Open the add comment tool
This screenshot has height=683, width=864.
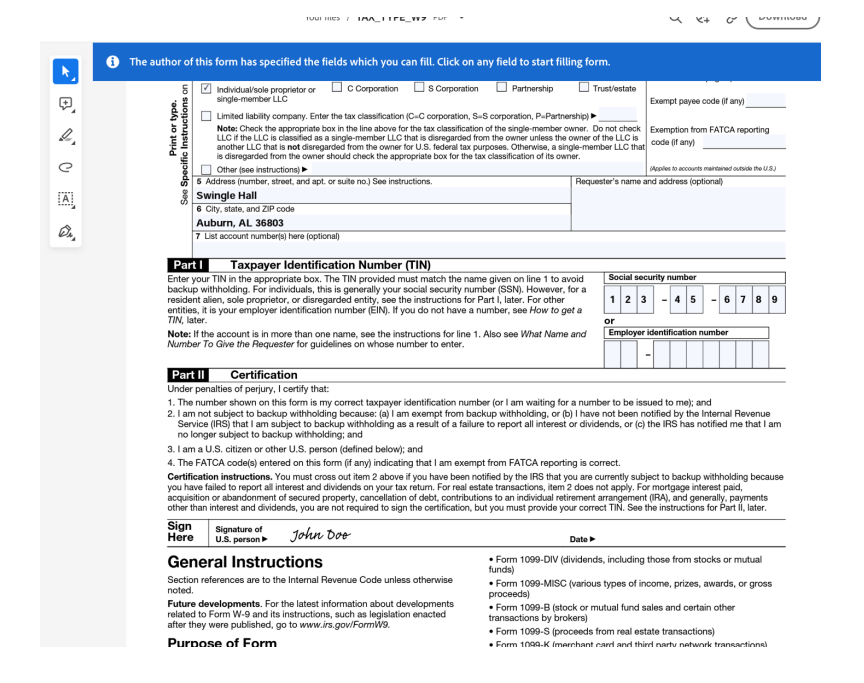pos(66,104)
